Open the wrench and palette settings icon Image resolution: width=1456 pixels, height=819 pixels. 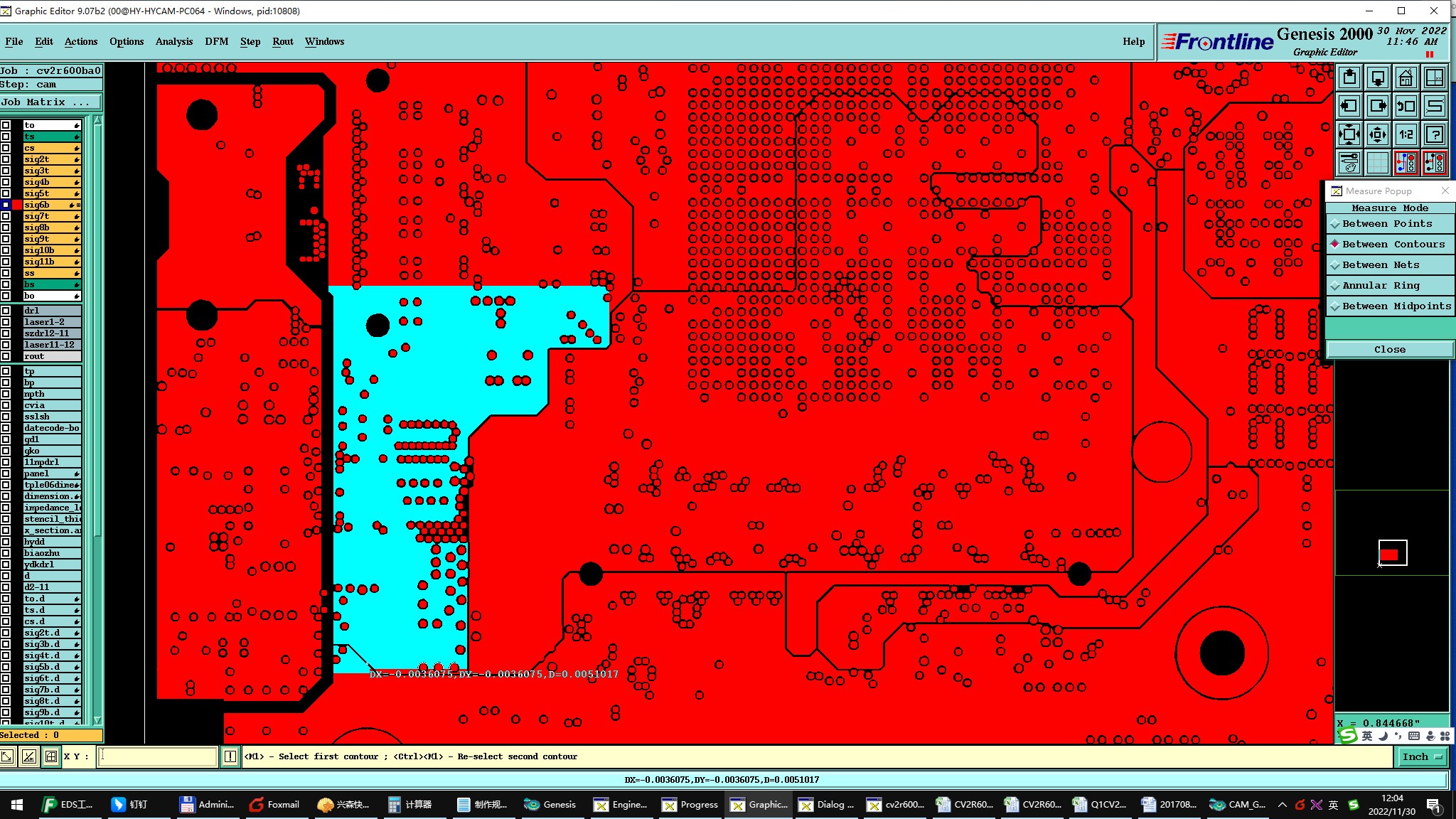(x=1349, y=163)
